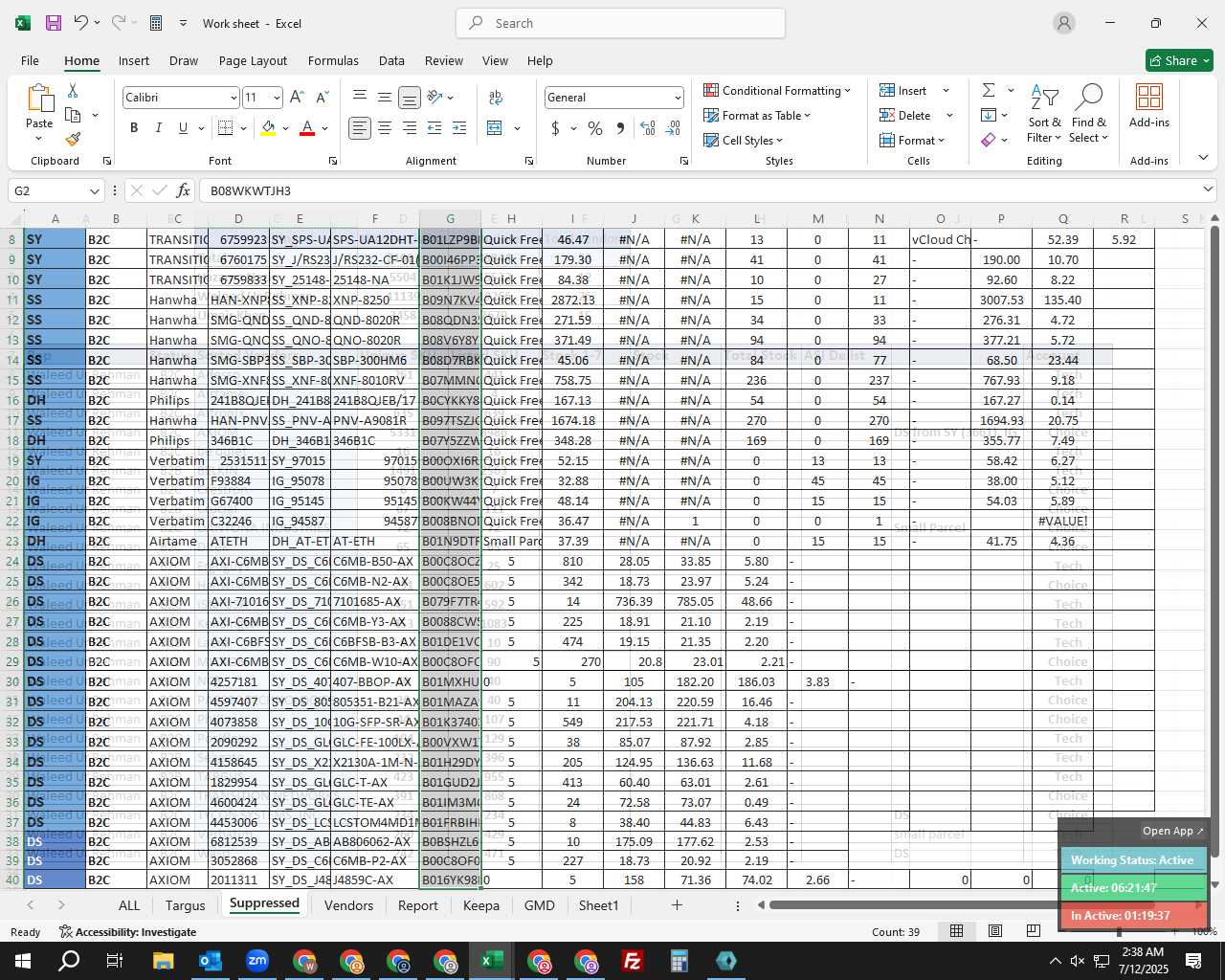The image size is (1225, 980).
Task: Click the Search box in title bar
Action: point(620,23)
